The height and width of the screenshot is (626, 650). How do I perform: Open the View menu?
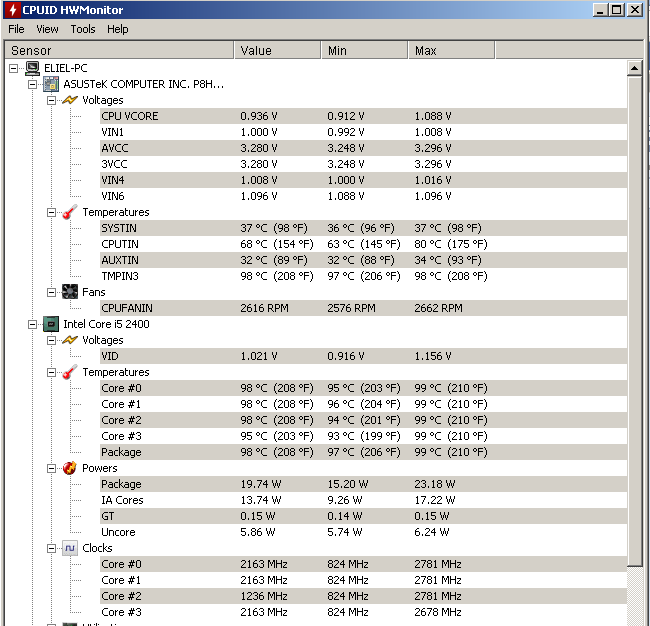click(x=47, y=29)
